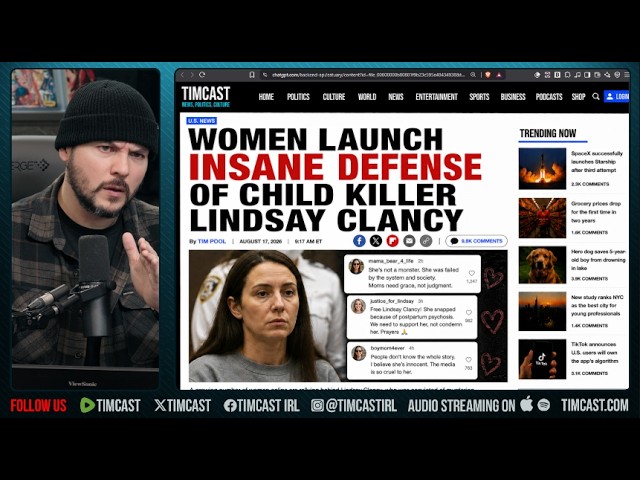The width and height of the screenshot is (640, 480).
Task: Open the PODCASTS nav item
Action: coord(549,97)
